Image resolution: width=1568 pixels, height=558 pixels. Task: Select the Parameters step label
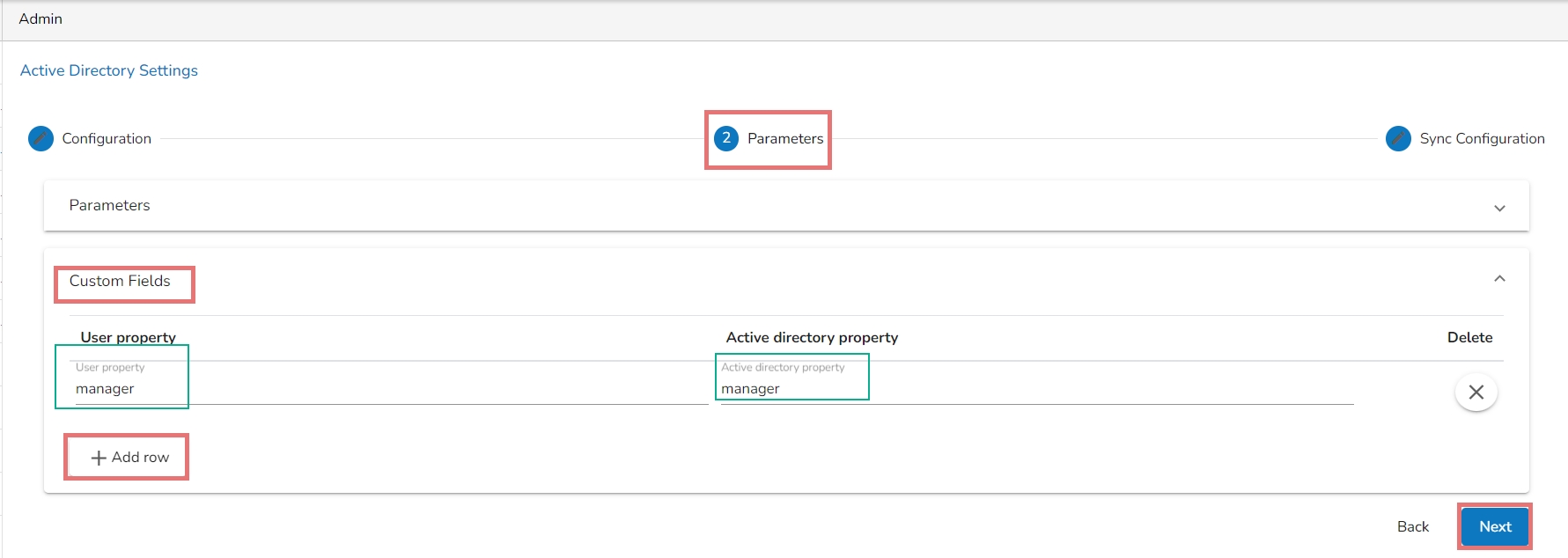point(785,139)
